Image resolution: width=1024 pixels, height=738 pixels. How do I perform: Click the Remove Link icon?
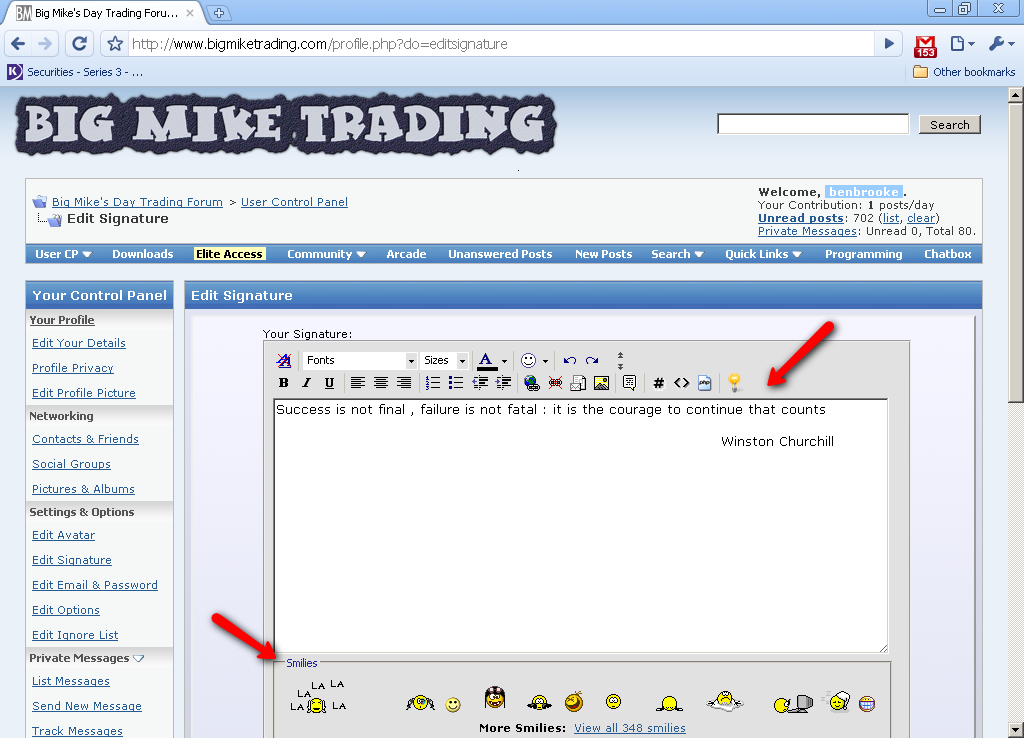point(555,383)
